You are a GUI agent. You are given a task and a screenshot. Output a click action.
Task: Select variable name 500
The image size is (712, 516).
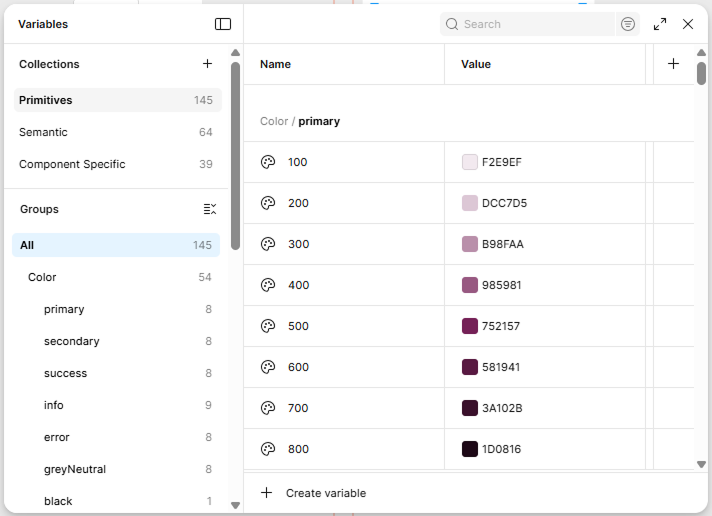pyautogui.click(x=298, y=326)
